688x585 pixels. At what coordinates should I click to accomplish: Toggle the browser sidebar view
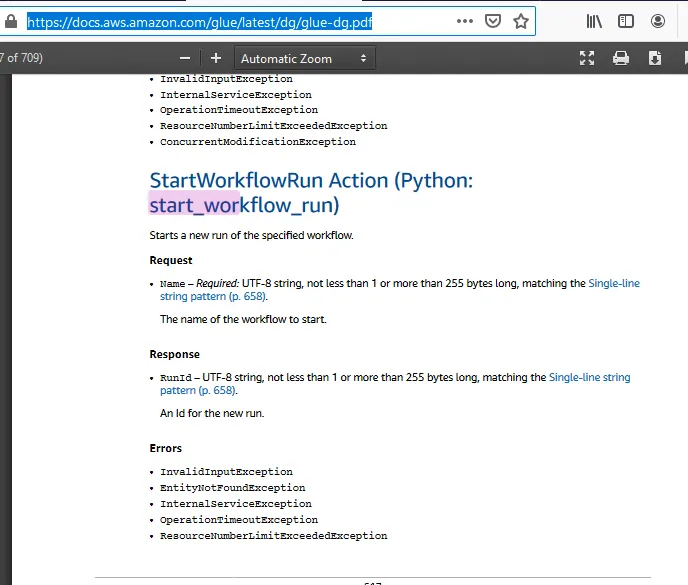click(626, 21)
